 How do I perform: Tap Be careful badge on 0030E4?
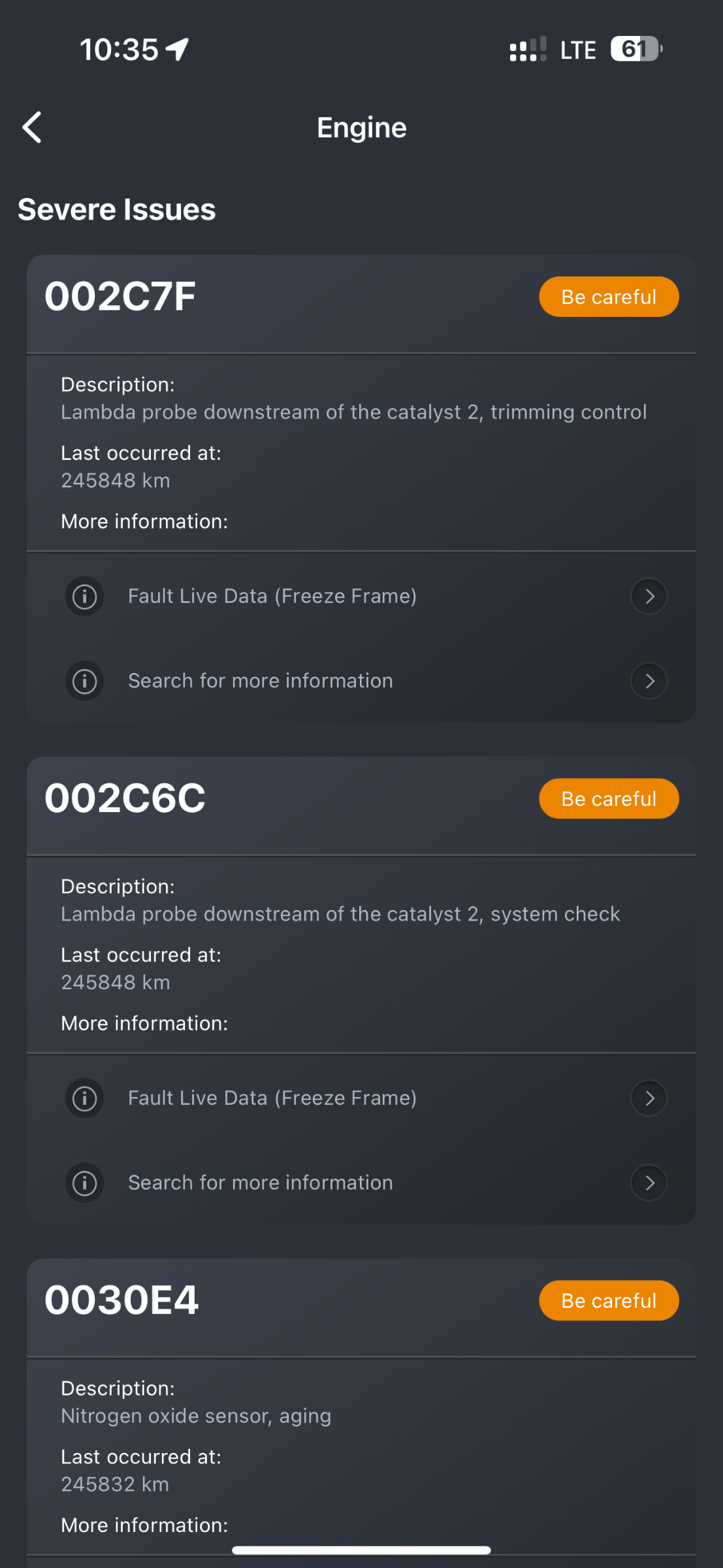[x=609, y=1300]
